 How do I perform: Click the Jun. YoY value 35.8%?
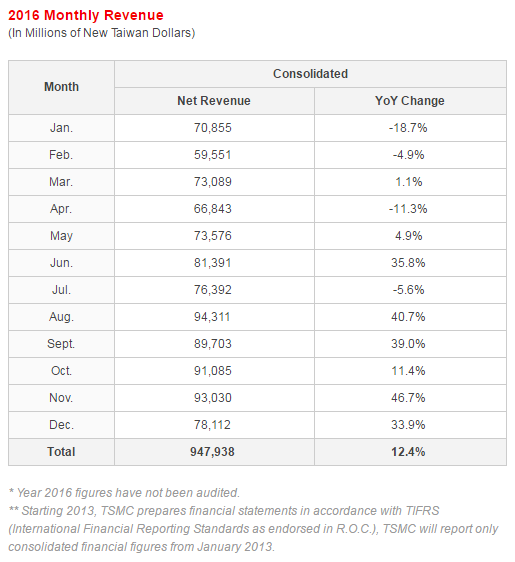coord(408,263)
